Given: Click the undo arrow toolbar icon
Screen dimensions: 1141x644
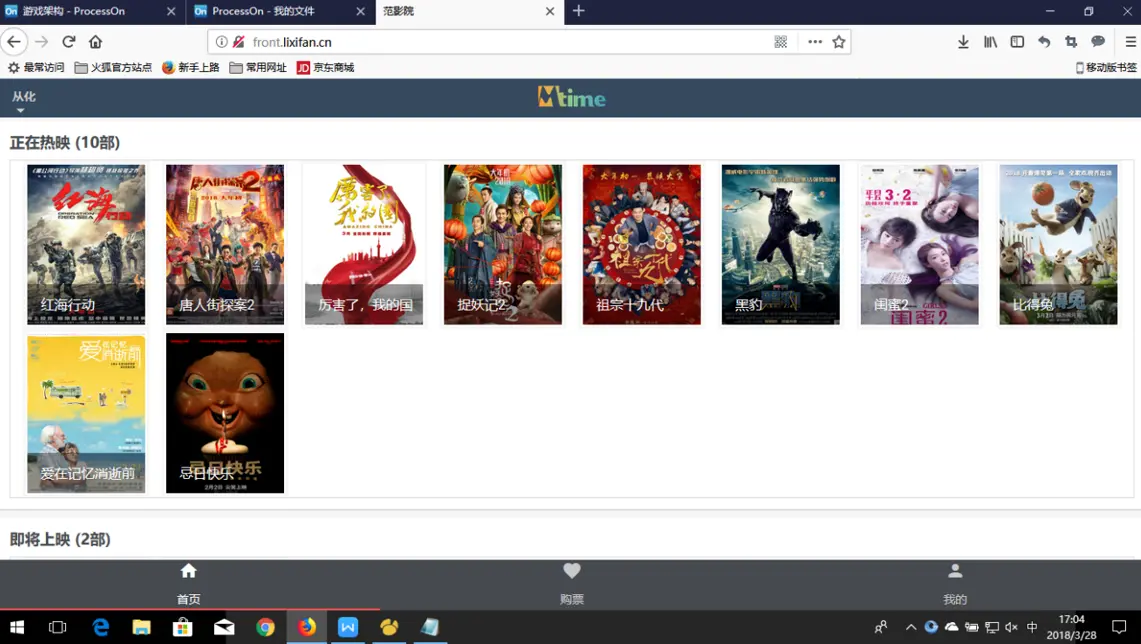Looking at the screenshot, I should (x=1044, y=41).
